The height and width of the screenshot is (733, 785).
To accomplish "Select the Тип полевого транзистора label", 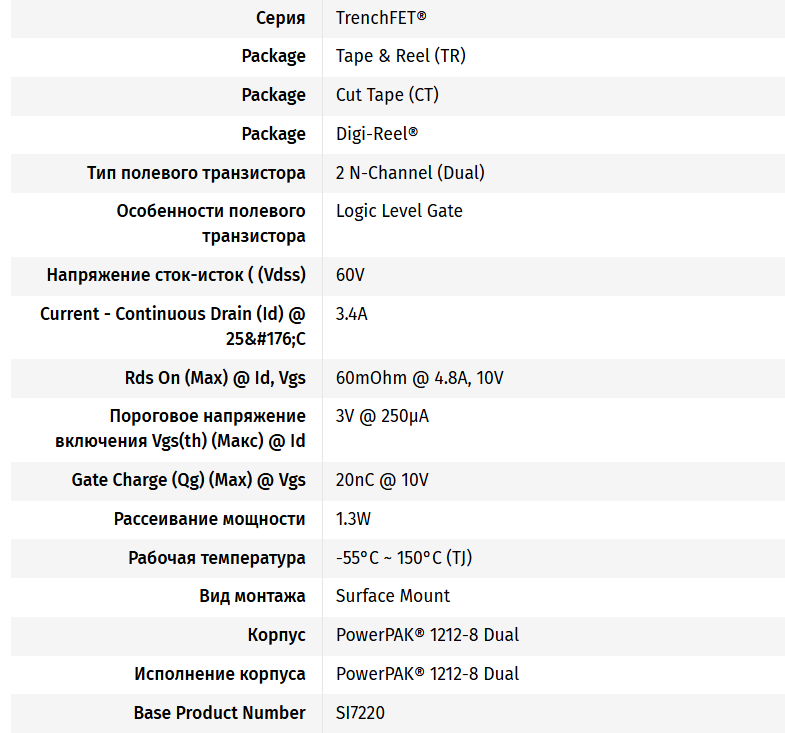I will pyautogui.click(x=196, y=173).
